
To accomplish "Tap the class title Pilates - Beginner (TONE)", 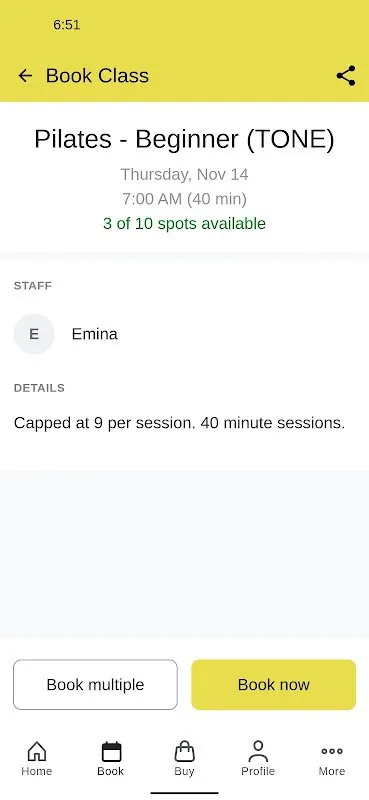I will click(x=184, y=139).
